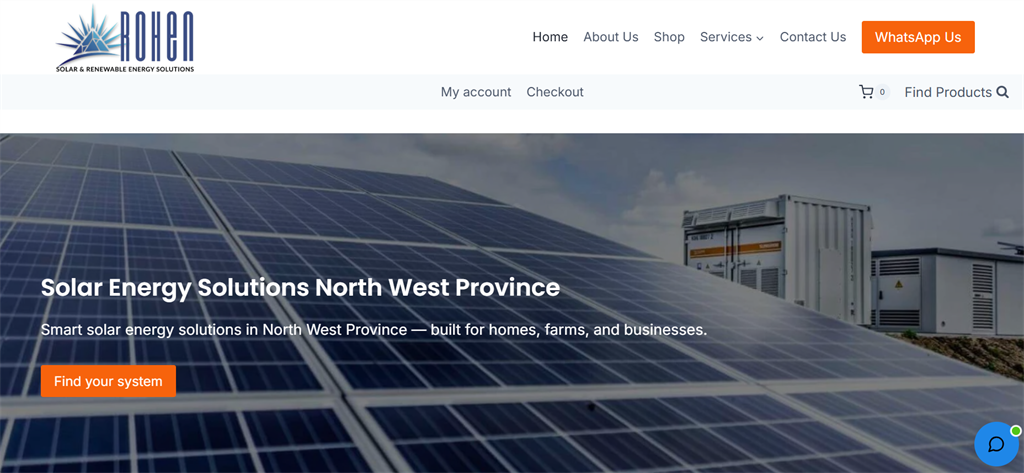Click the Smart solar energy tagline text
The image size is (1024, 473).
click(x=374, y=330)
